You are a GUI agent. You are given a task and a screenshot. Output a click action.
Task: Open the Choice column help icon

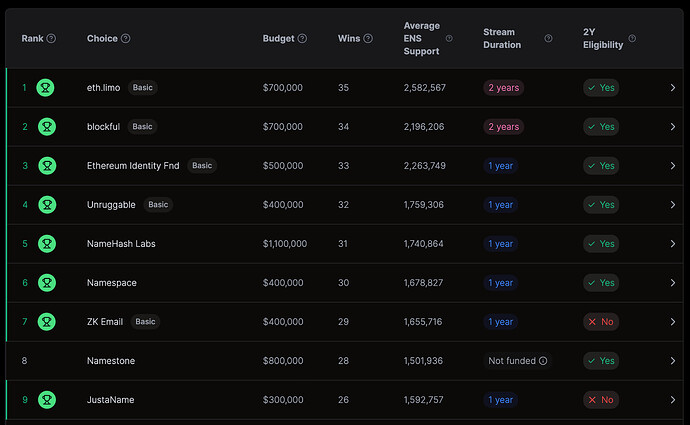tap(125, 38)
